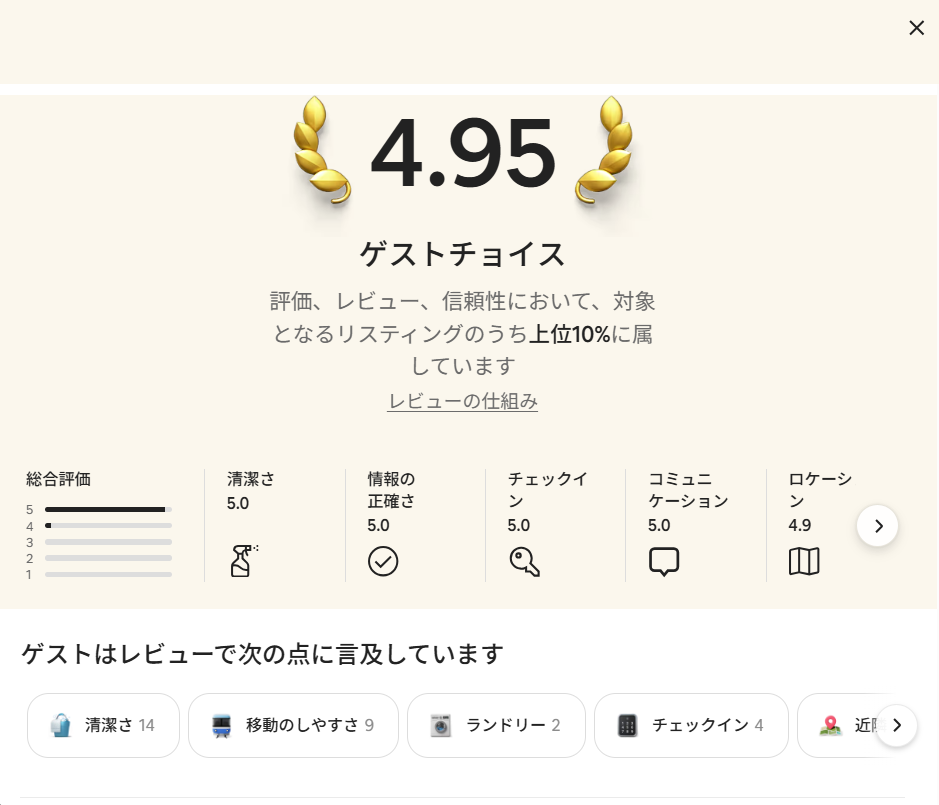
Task: Click the check-in key icon
Action: (x=524, y=561)
